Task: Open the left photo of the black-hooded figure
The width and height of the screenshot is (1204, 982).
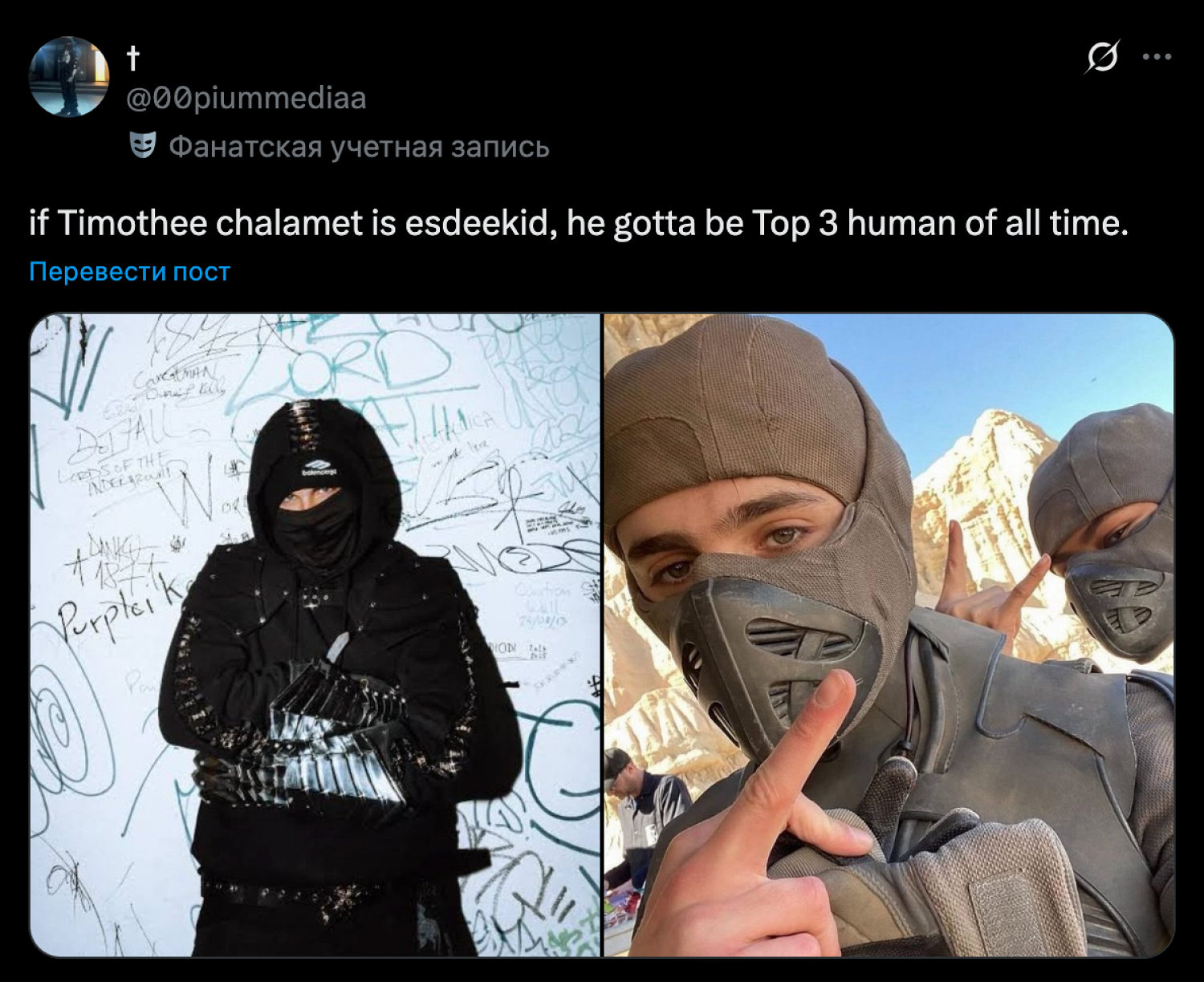Action: tap(315, 635)
